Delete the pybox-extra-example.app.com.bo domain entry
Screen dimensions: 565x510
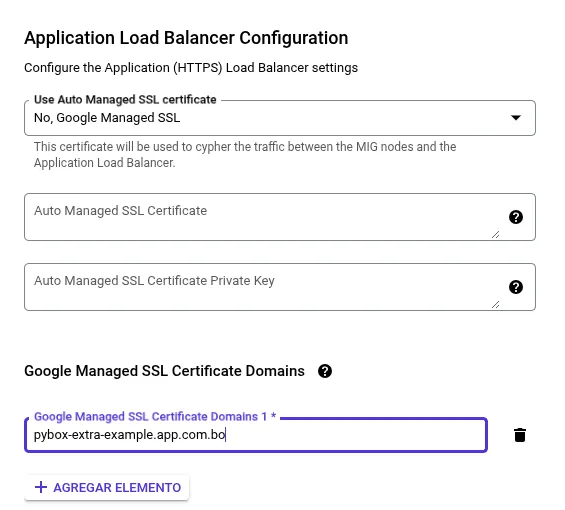[520, 435]
